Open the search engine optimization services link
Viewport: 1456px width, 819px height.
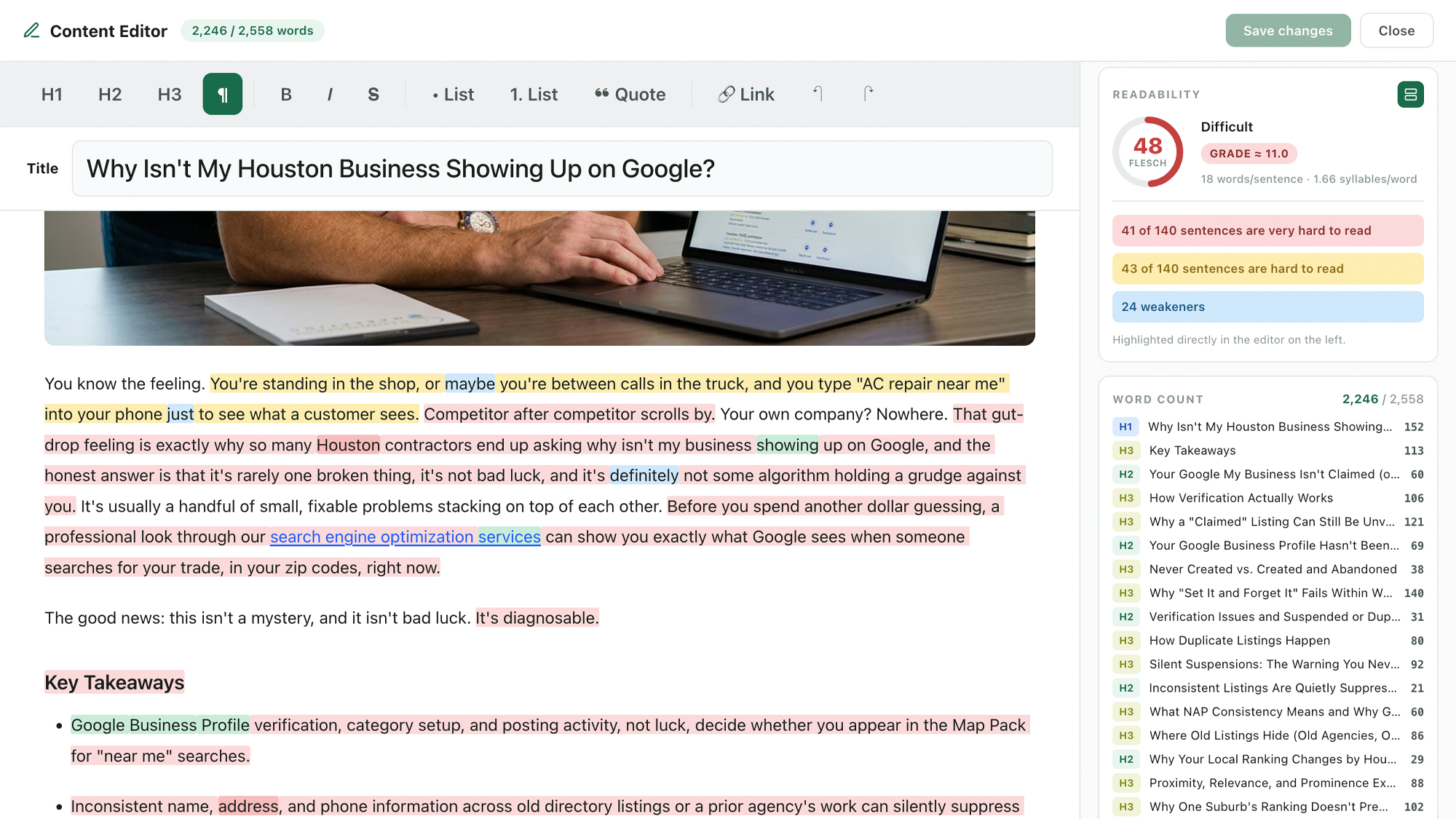click(x=405, y=537)
